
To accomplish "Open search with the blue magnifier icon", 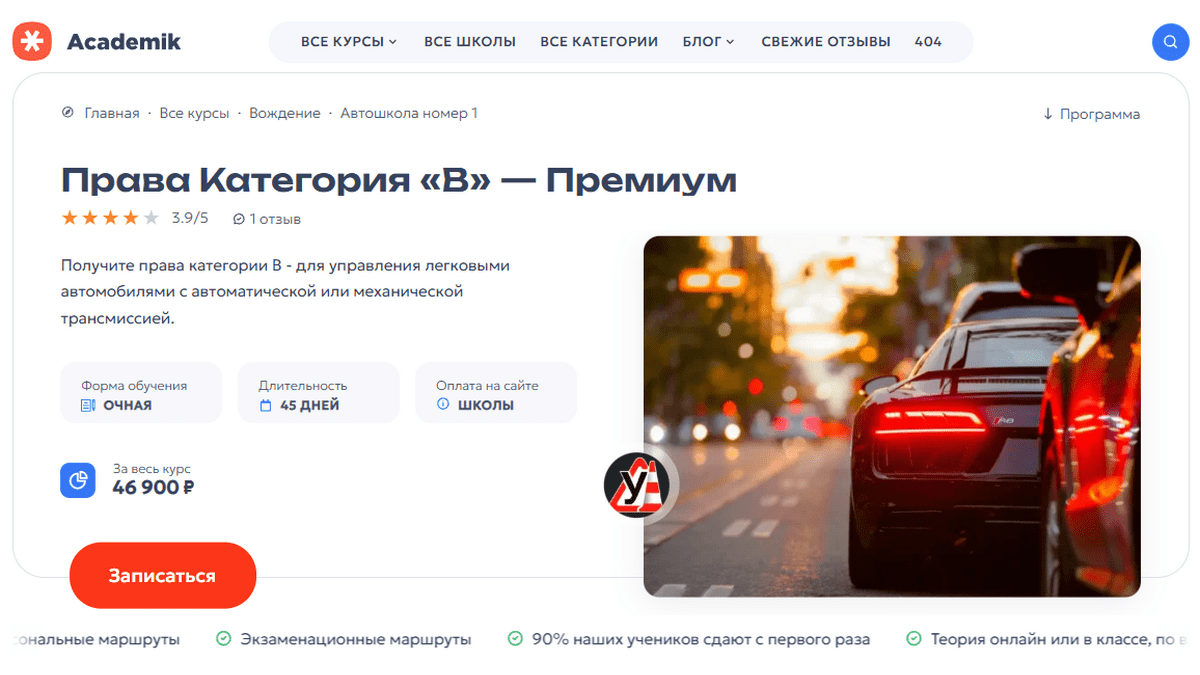I will 1169,42.
